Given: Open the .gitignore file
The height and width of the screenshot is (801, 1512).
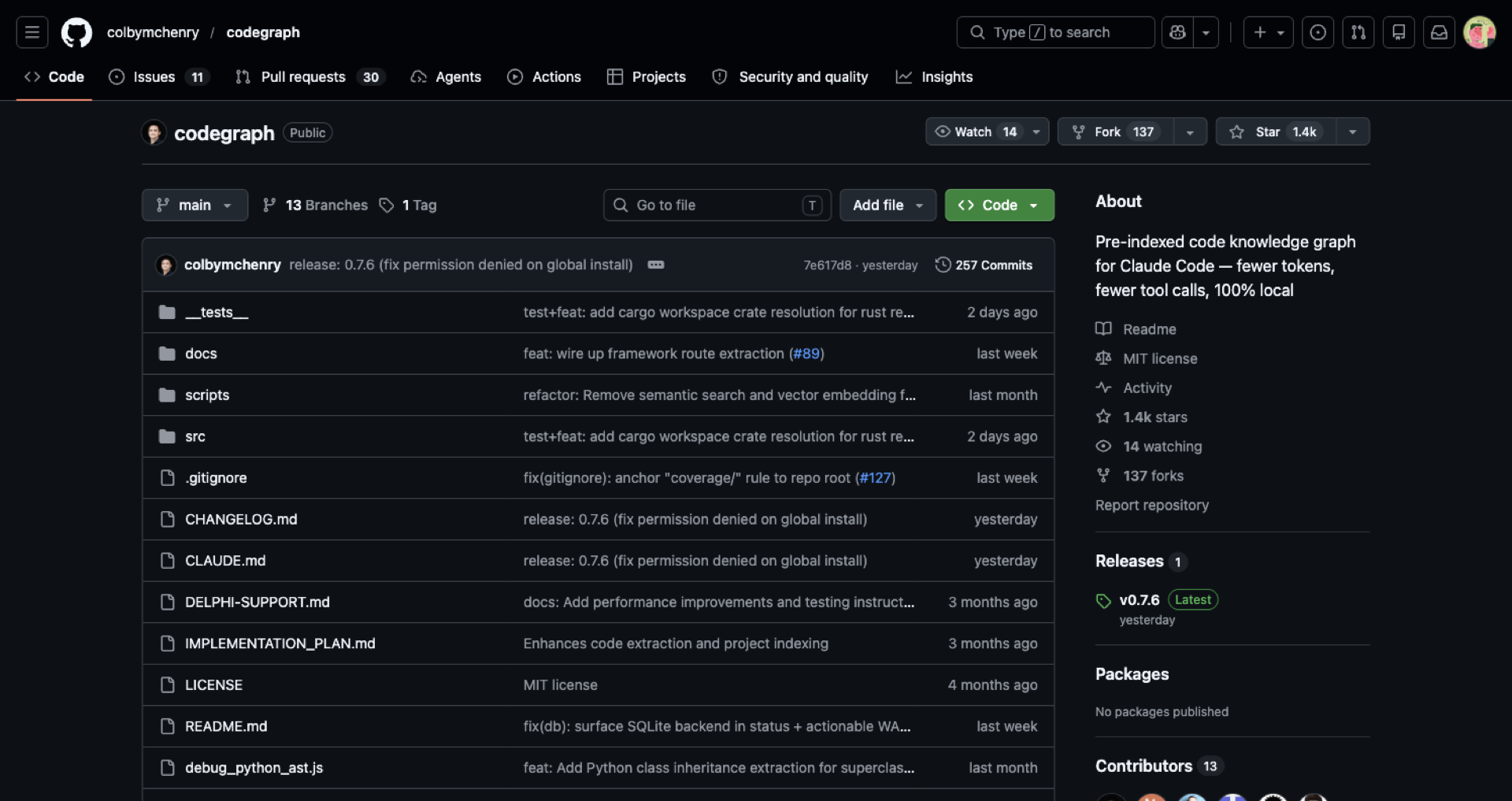Looking at the screenshot, I should point(216,478).
